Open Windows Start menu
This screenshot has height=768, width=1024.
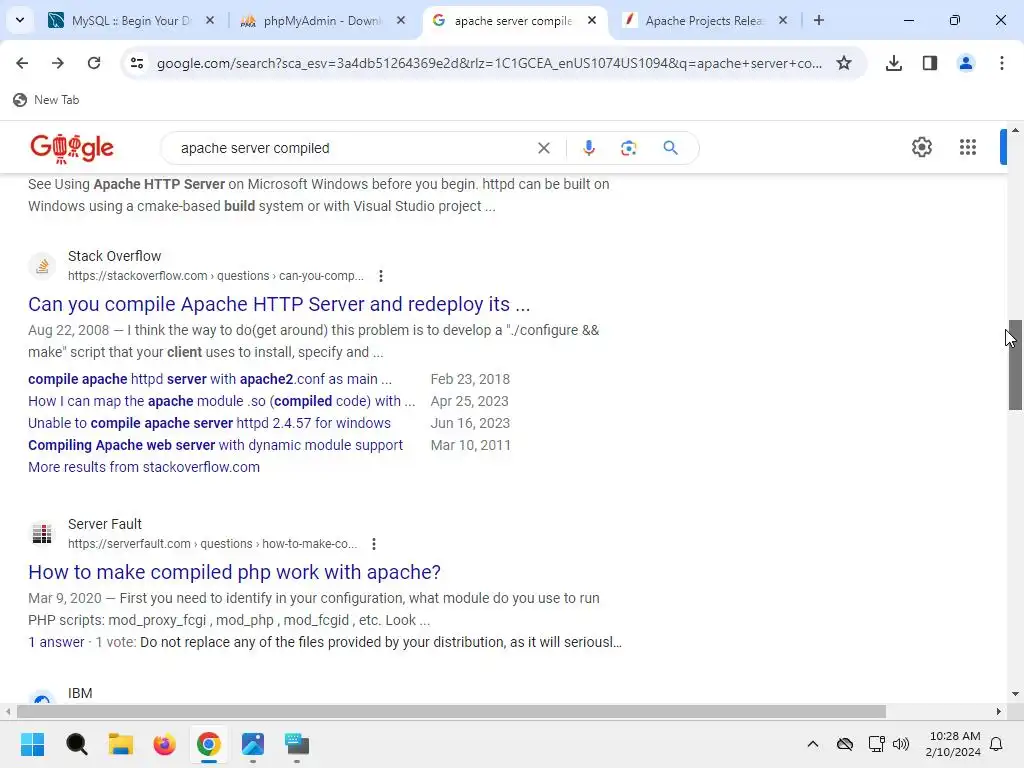[32, 744]
